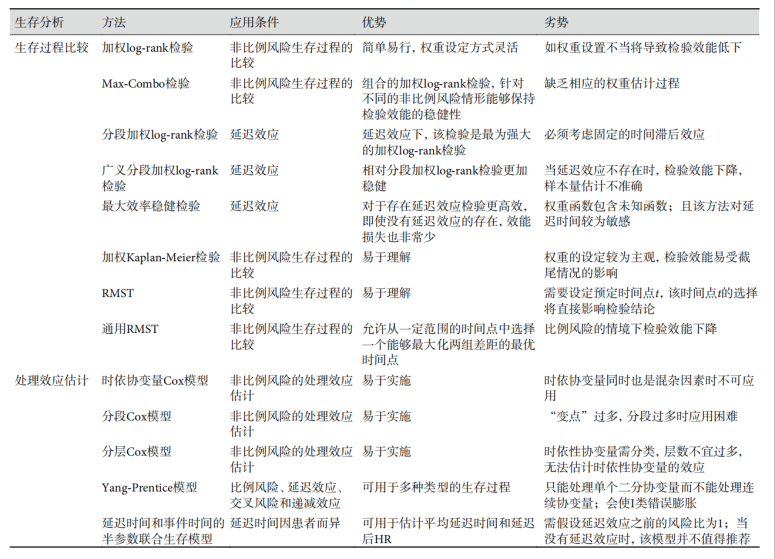775x559 pixels.
Task: Click '组合的加权log-rank检验' advantage text
Action: tap(426, 83)
